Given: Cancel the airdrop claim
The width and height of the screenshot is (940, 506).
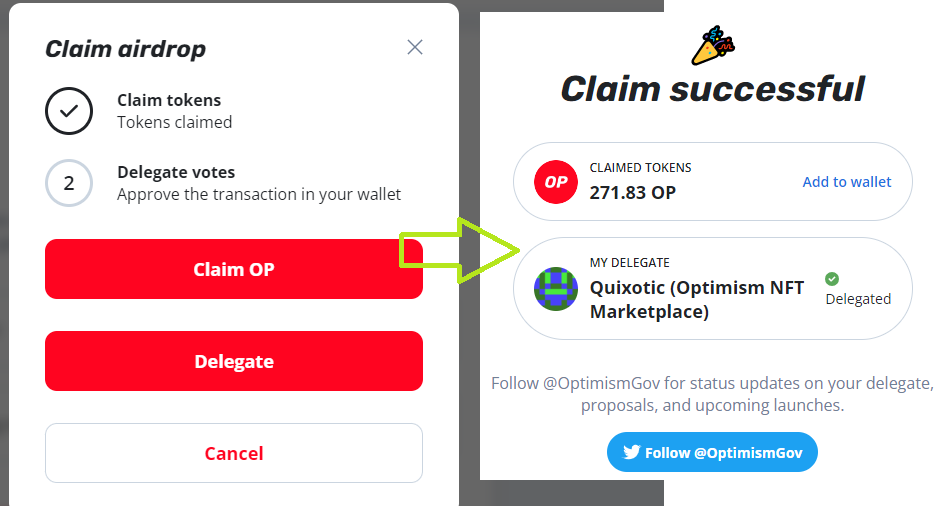Looking at the screenshot, I should (234, 453).
